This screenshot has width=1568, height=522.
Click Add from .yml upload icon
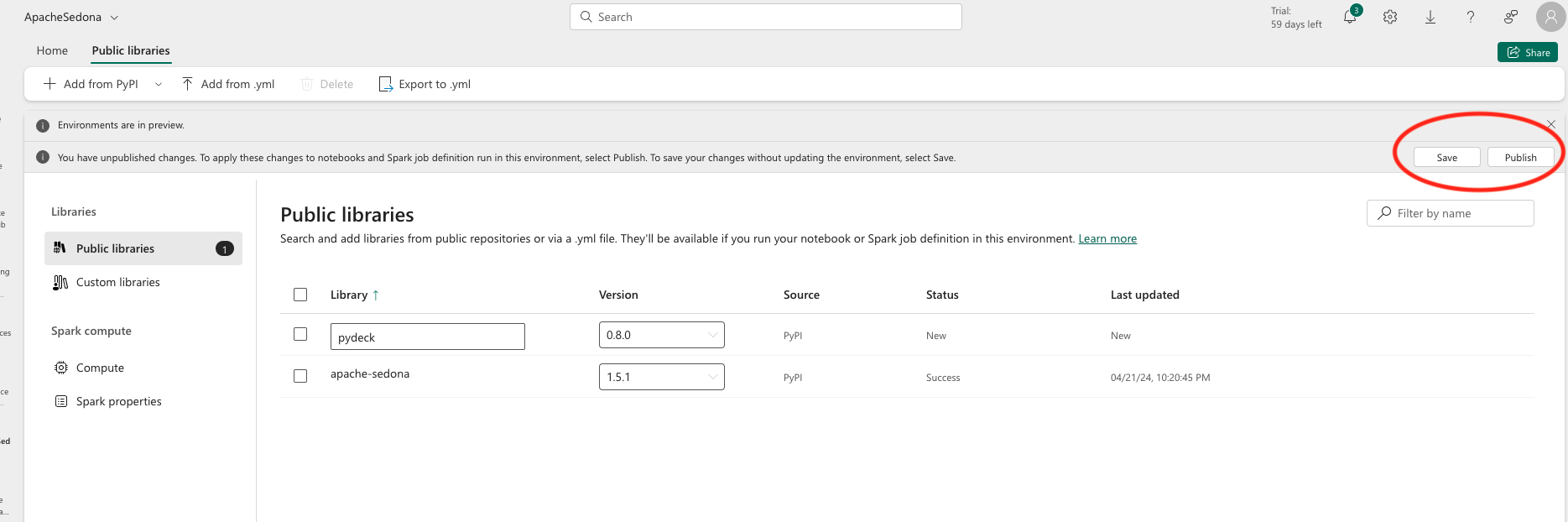pyautogui.click(x=188, y=84)
